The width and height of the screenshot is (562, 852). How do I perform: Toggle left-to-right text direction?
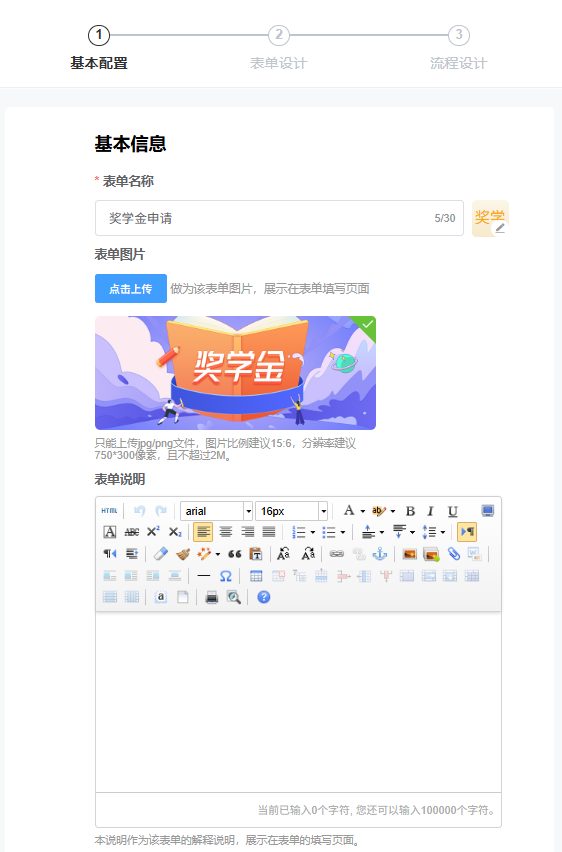467,532
